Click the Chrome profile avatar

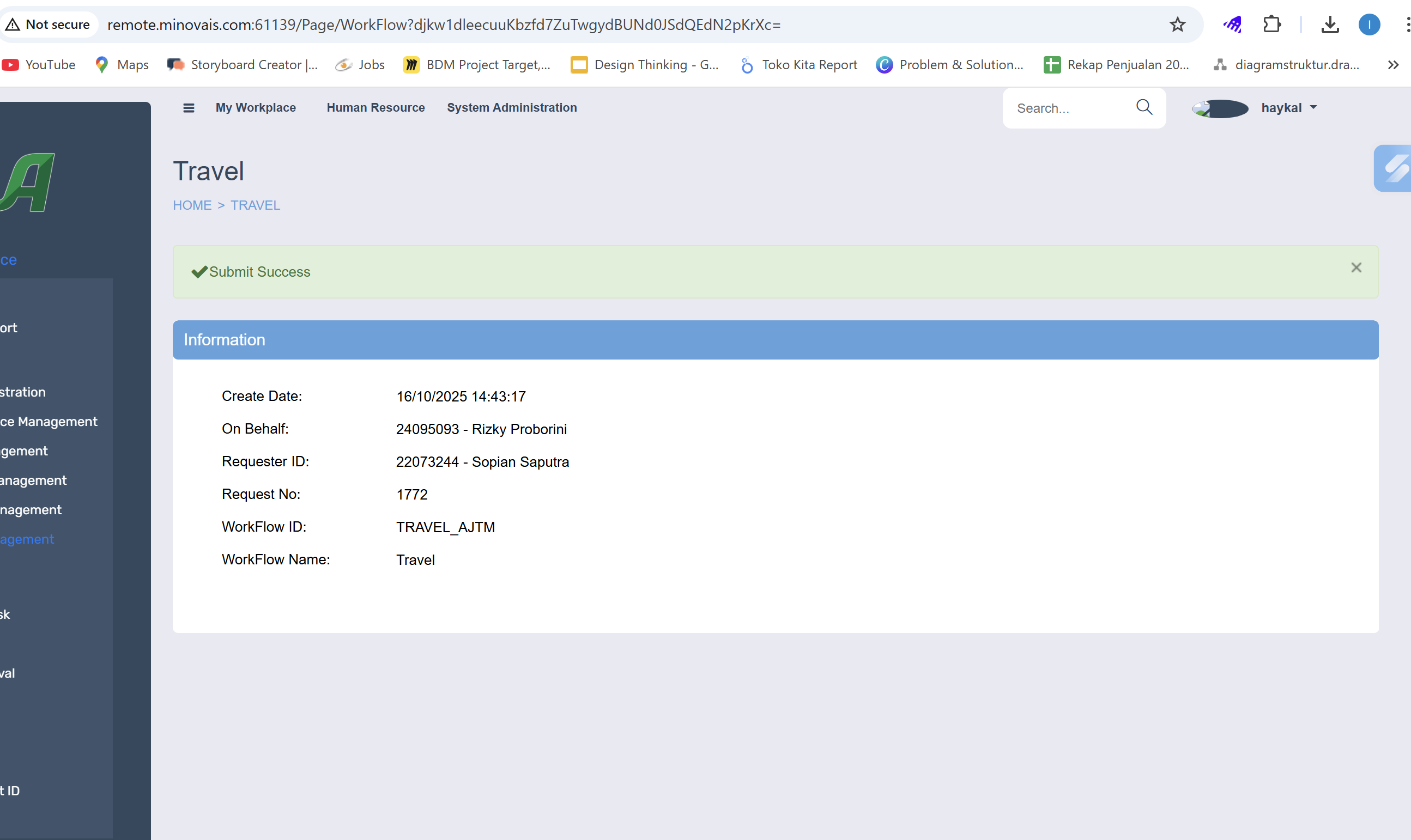tap(1368, 25)
